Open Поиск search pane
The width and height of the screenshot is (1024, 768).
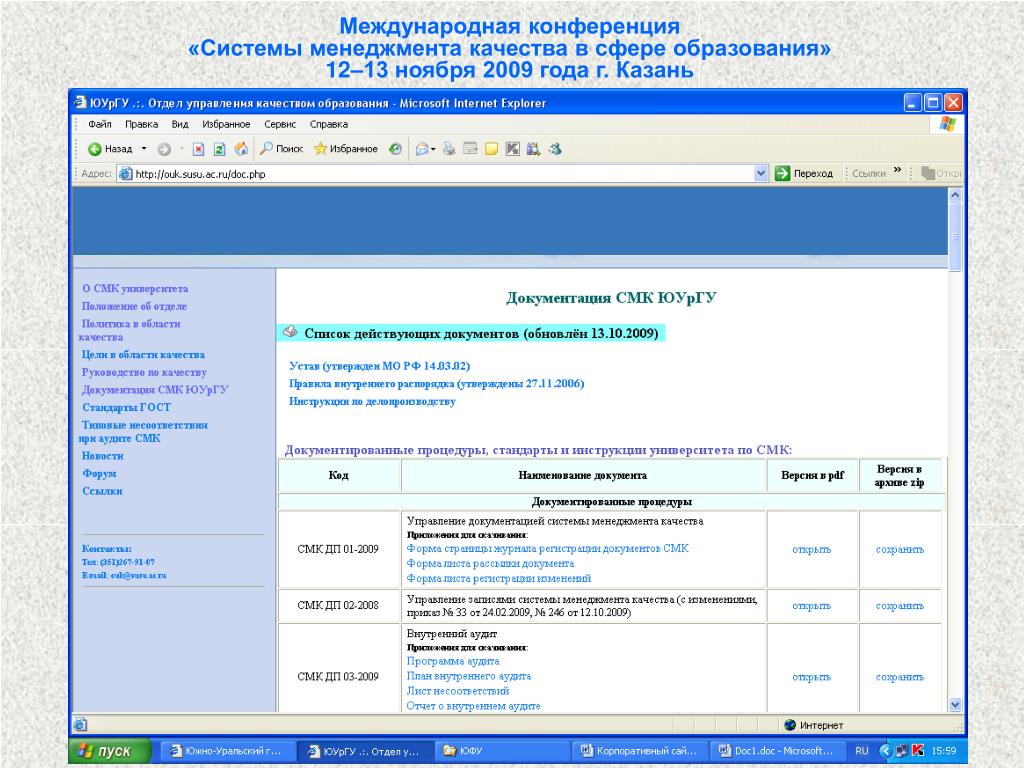281,149
